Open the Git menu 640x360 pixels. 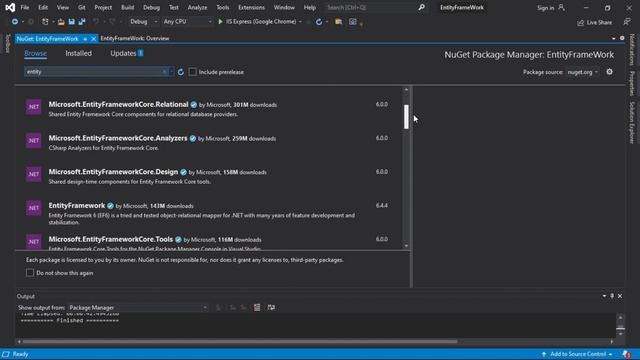pyautogui.click(x=82, y=7)
